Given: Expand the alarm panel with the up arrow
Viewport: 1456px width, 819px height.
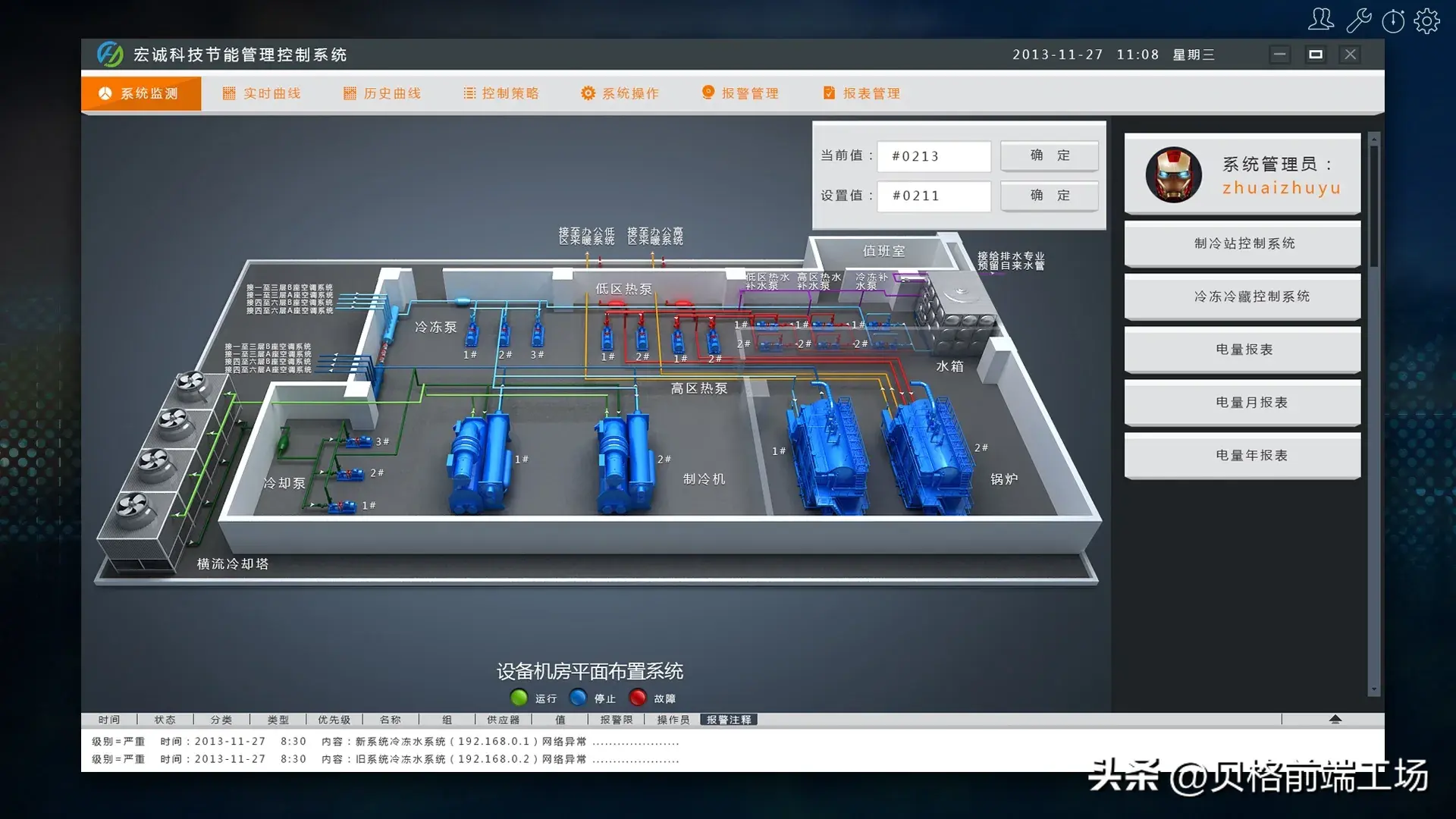Looking at the screenshot, I should pos(1335,719).
